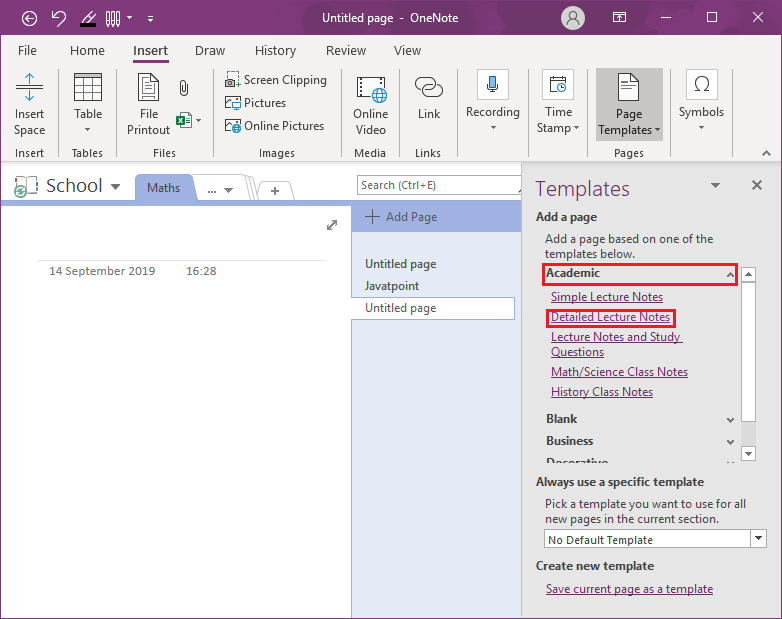Select the Maths section tab
The height and width of the screenshot is (619, 782).
(164, 188)
